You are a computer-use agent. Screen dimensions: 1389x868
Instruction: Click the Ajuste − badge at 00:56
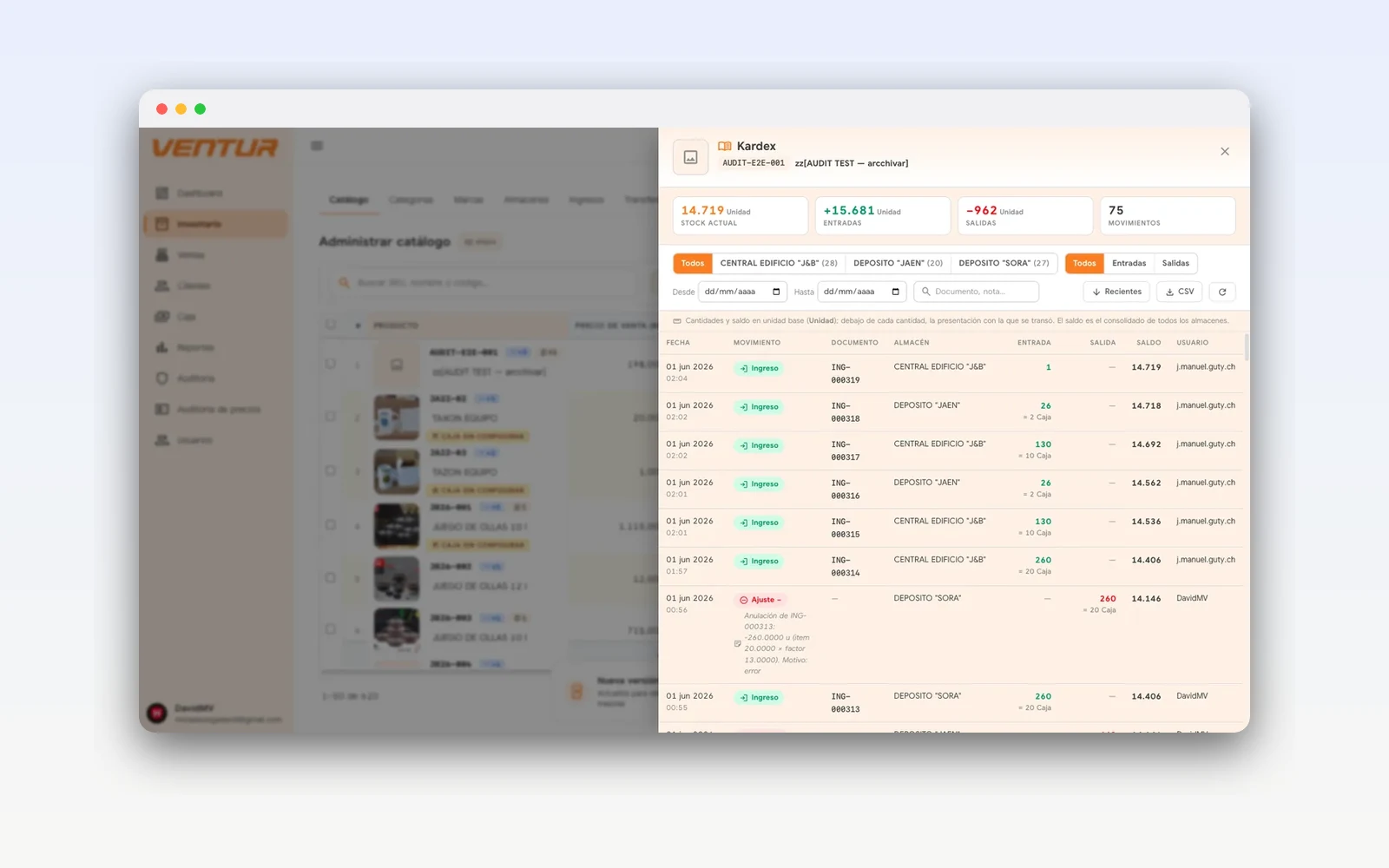coord(760,600)
